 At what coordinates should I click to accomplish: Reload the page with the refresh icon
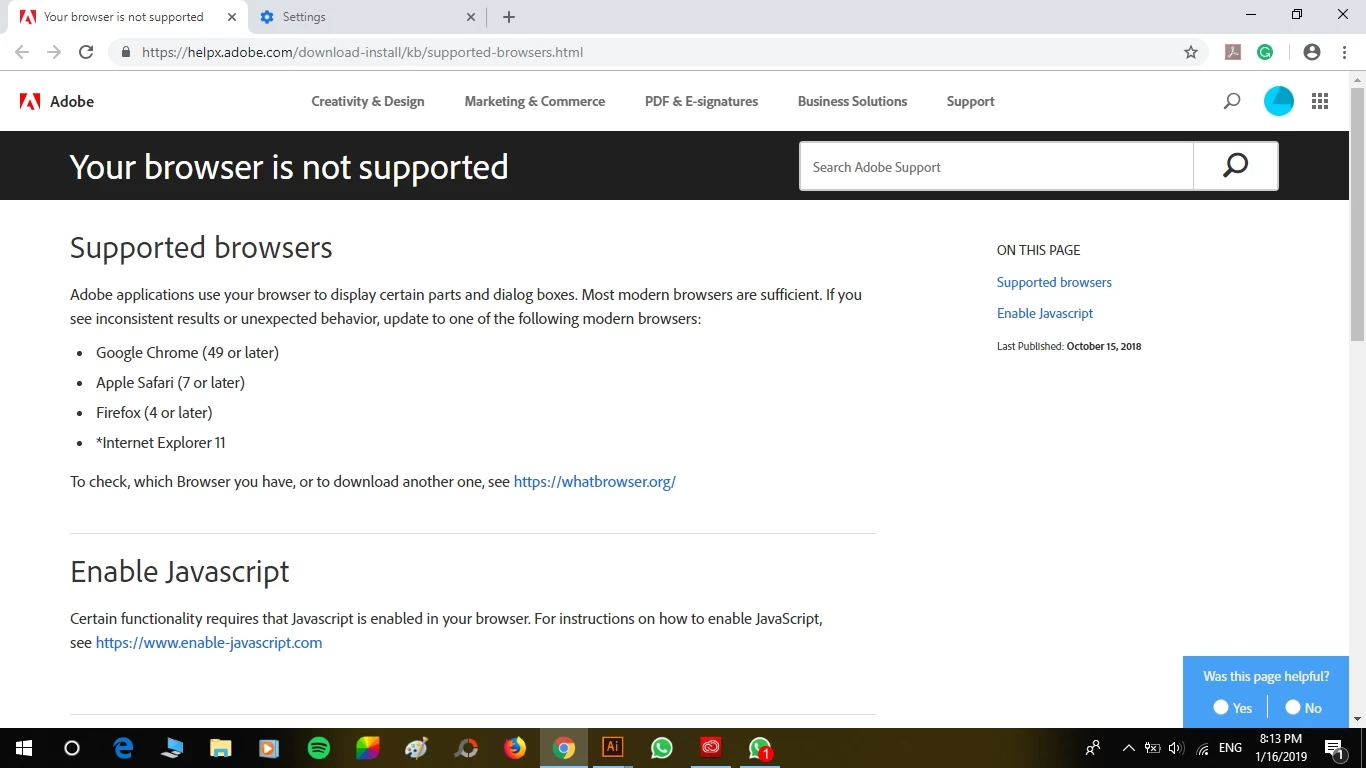pyautogui.click(x=86, y=52)
